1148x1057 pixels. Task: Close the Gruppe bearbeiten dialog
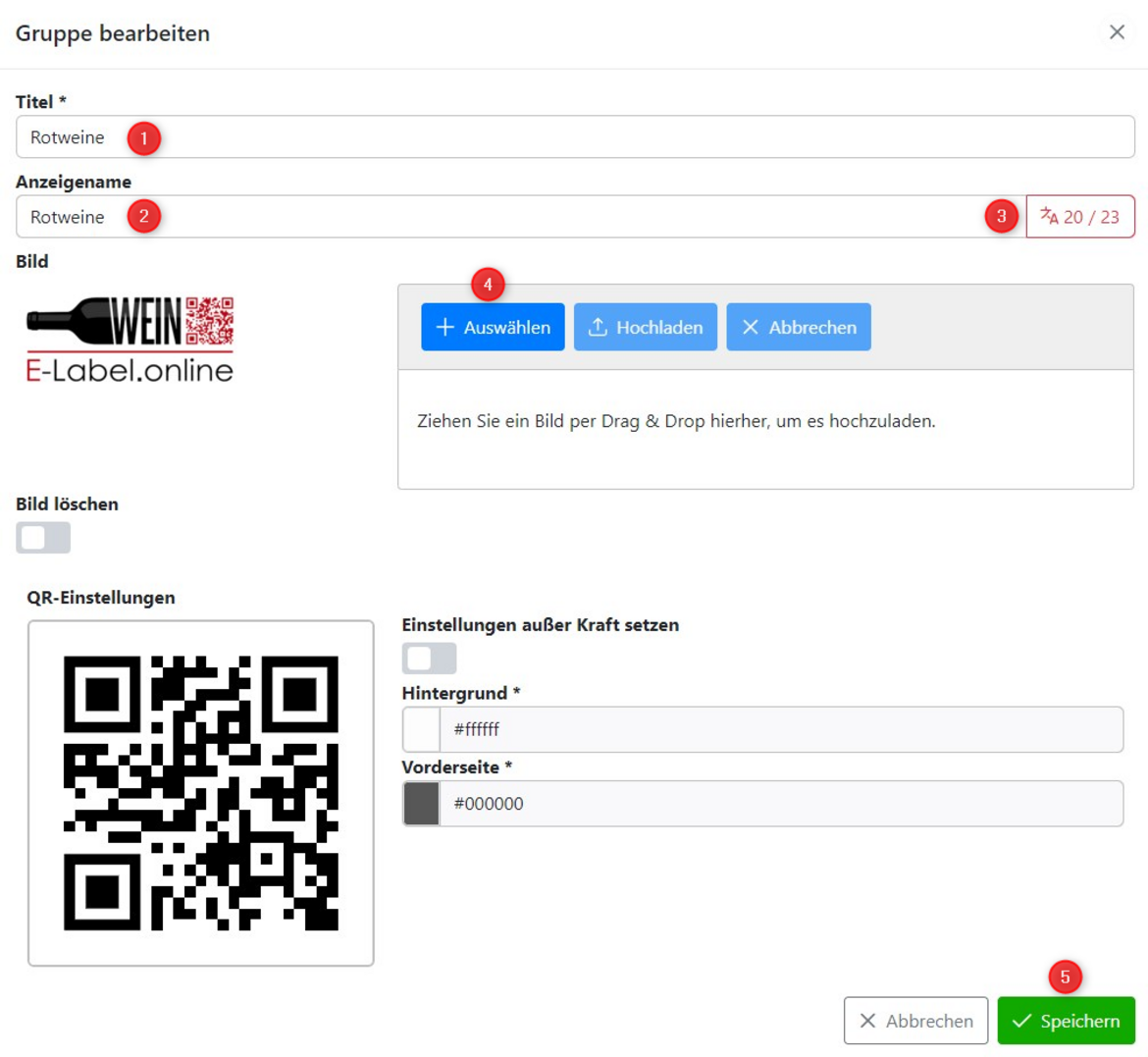coord(1117,32)
